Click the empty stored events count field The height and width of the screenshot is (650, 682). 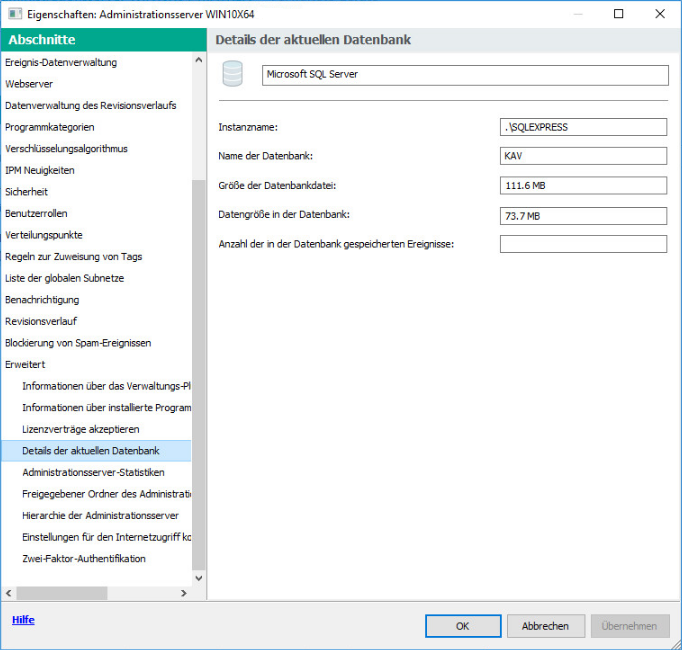[x=583, y=244]
